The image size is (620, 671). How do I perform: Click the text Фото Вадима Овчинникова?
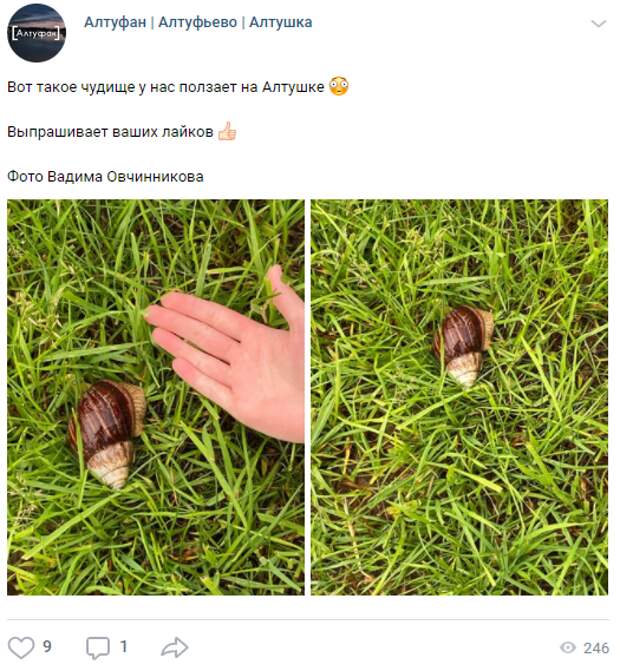coord(105,176)
